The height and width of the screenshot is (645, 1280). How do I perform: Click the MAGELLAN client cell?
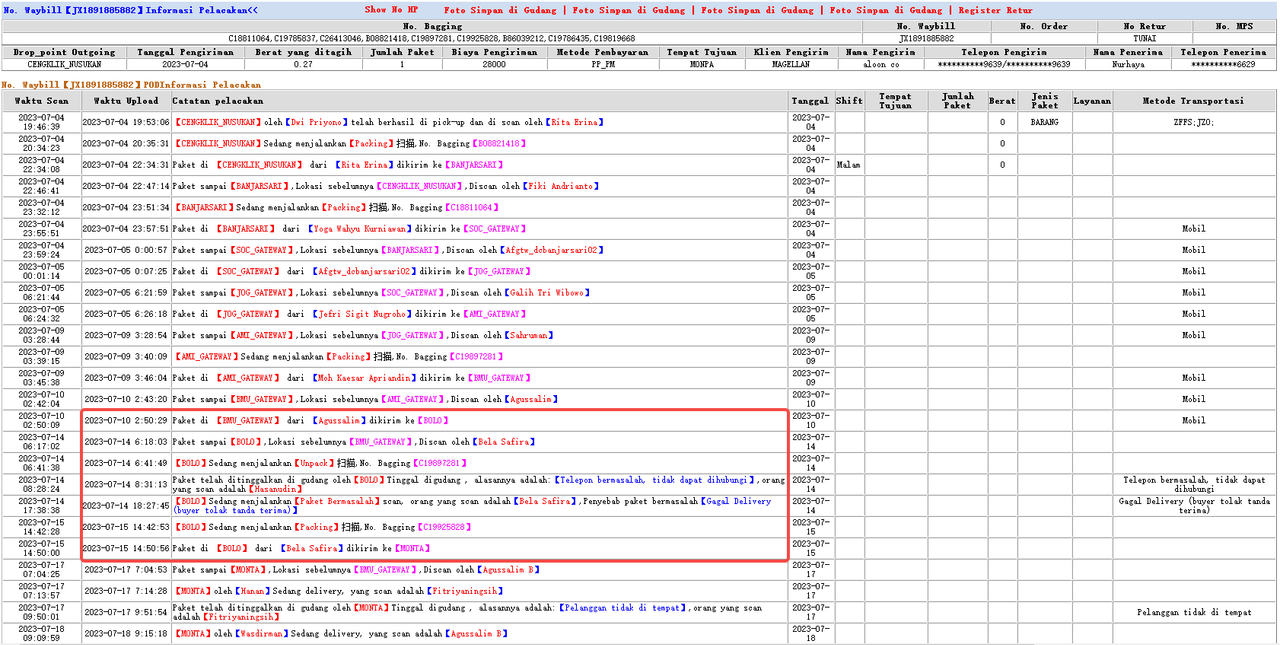pos(793,64)
